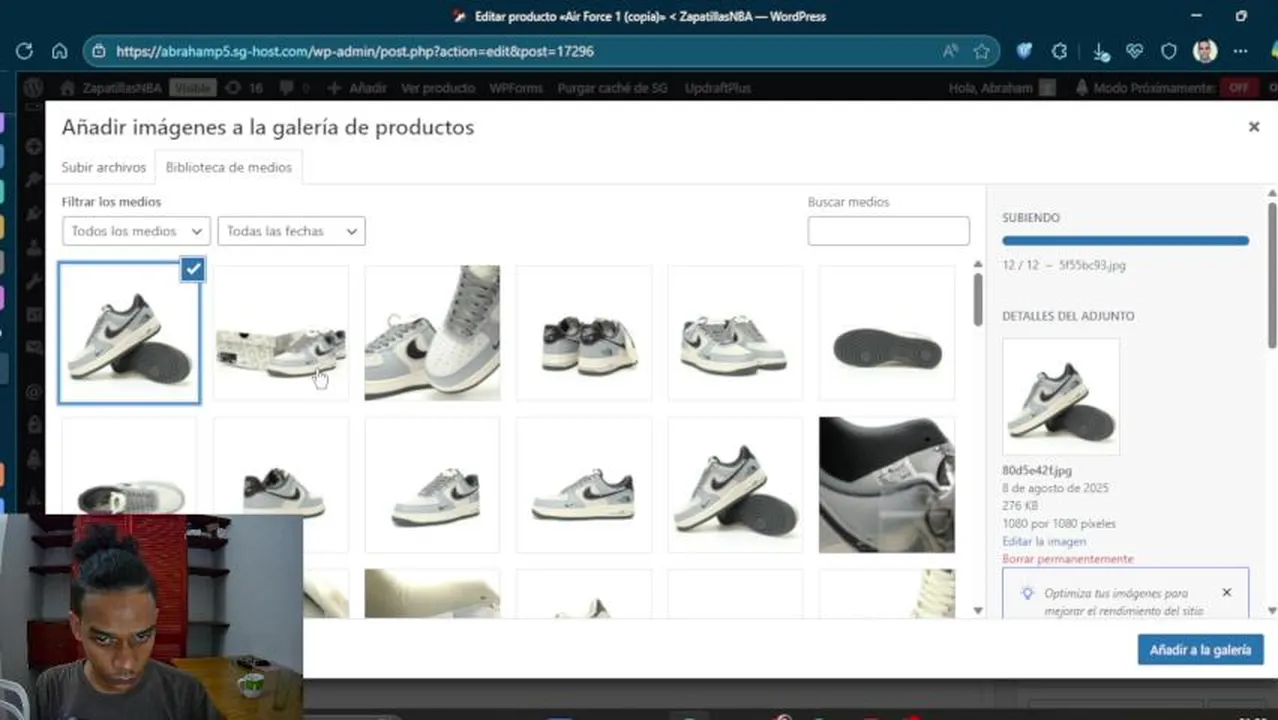Click the bell icon beside Modo Próximamente

[x=1082, y=88]
